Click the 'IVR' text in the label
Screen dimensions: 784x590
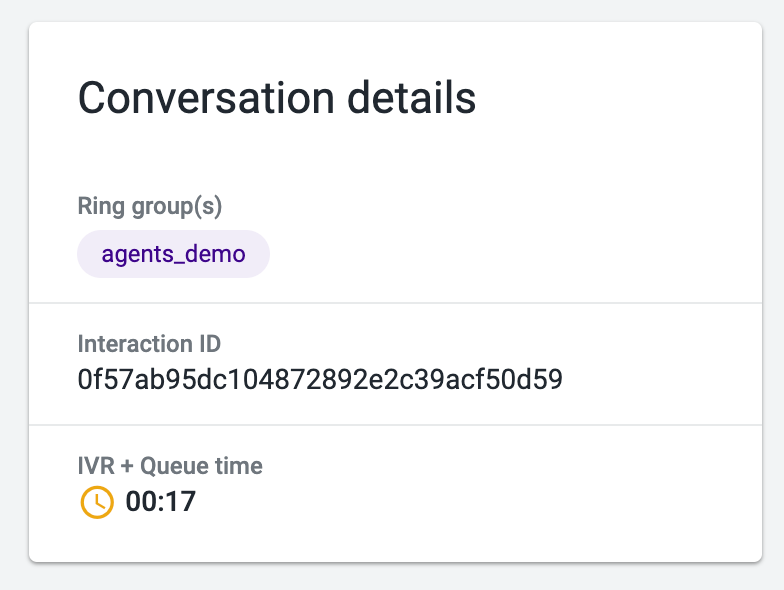(96, 466)
